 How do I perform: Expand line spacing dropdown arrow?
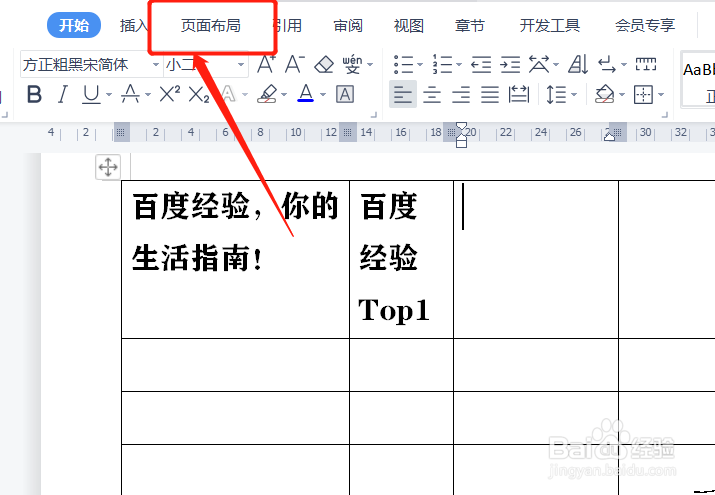[x=574, y=95]
